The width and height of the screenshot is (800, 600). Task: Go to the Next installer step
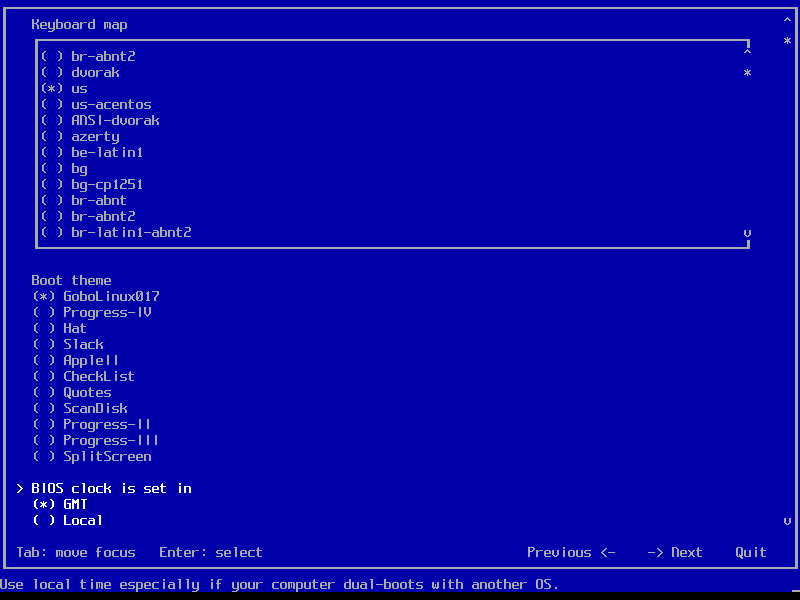coord(674,553)
